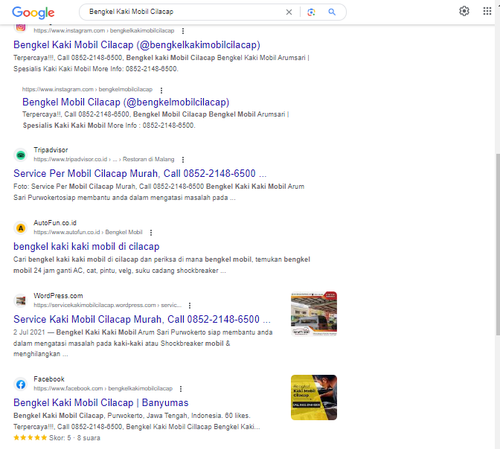
Task: Click the Facebook site name text
Action: point(49,379)
